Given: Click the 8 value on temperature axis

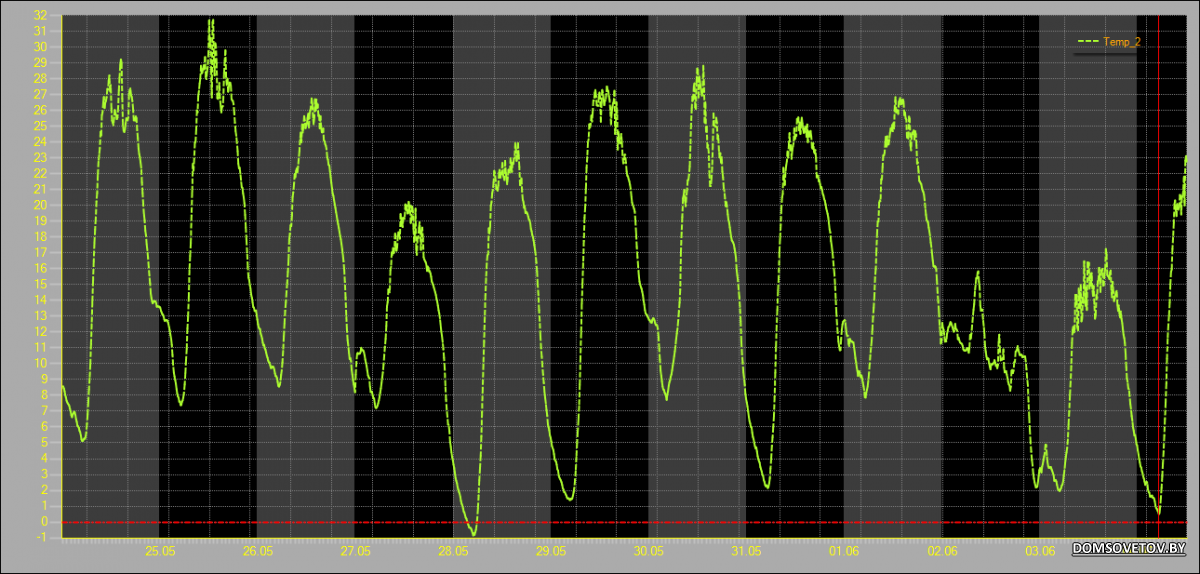Looking at the screenshot, I should pyautogui.click(x=43, y=395).
